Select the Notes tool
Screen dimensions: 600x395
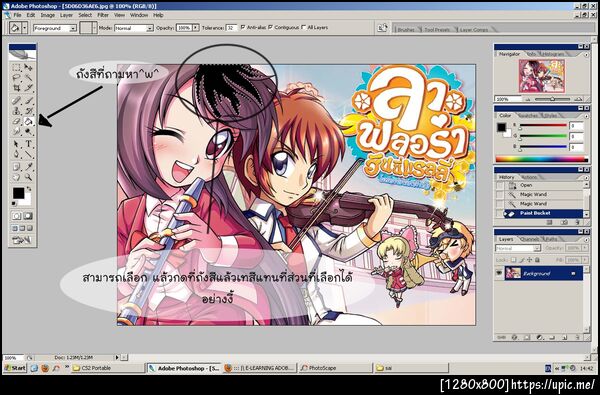16,167
